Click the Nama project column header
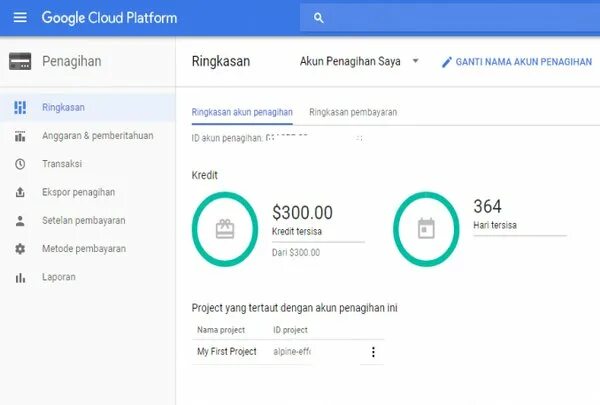The height and width of the screenshot is (405, 600). coord(221,330)
